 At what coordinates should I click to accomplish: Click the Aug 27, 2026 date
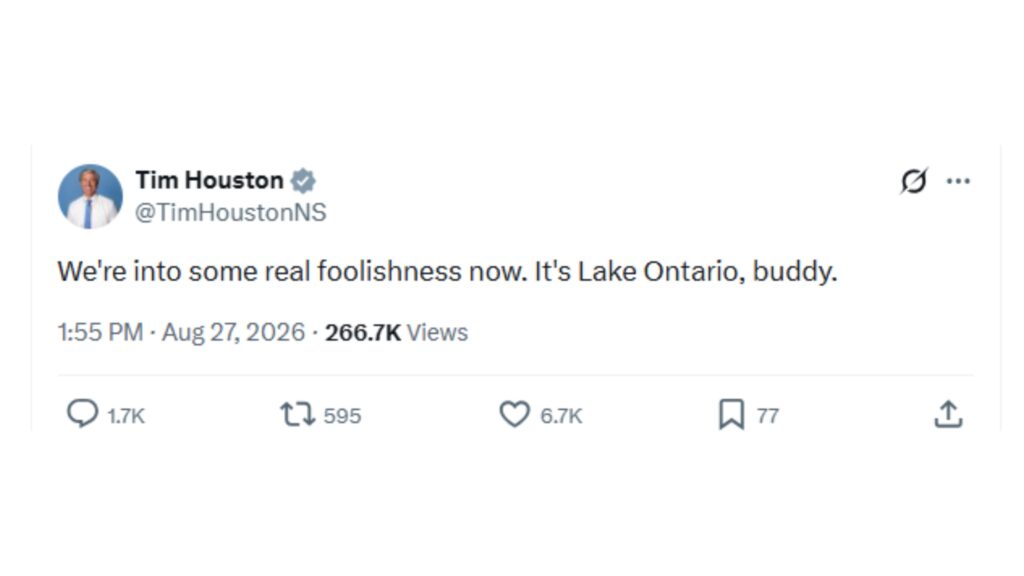click(x=233, y=332)
